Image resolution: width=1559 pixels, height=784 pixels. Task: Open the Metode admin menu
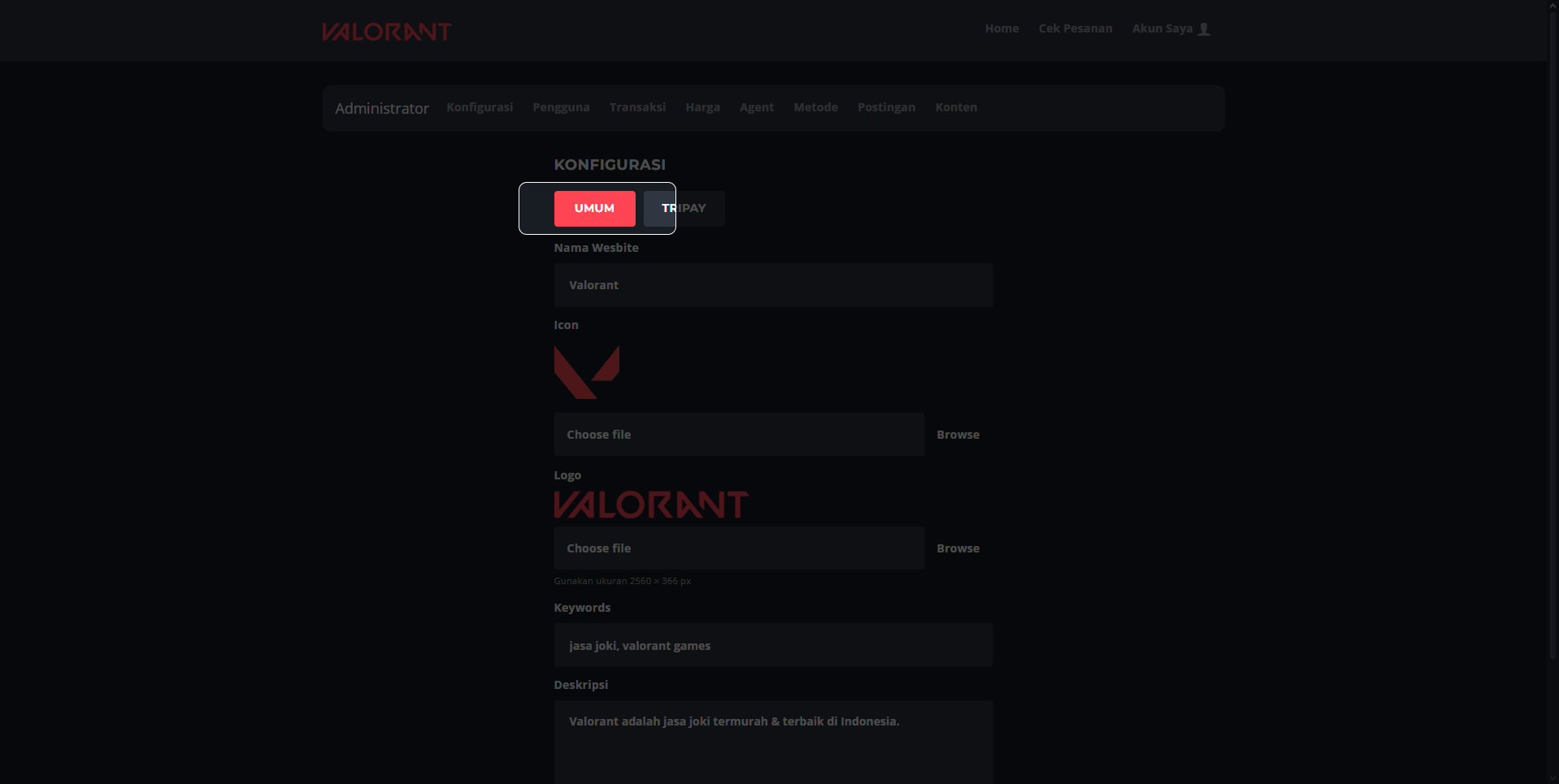click(x=815, y=107)
